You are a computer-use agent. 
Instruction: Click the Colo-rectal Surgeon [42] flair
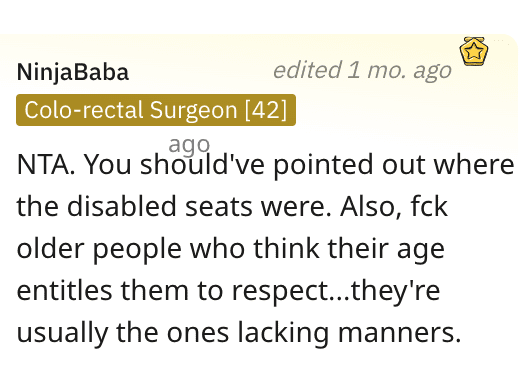click(x=156, y=110)
